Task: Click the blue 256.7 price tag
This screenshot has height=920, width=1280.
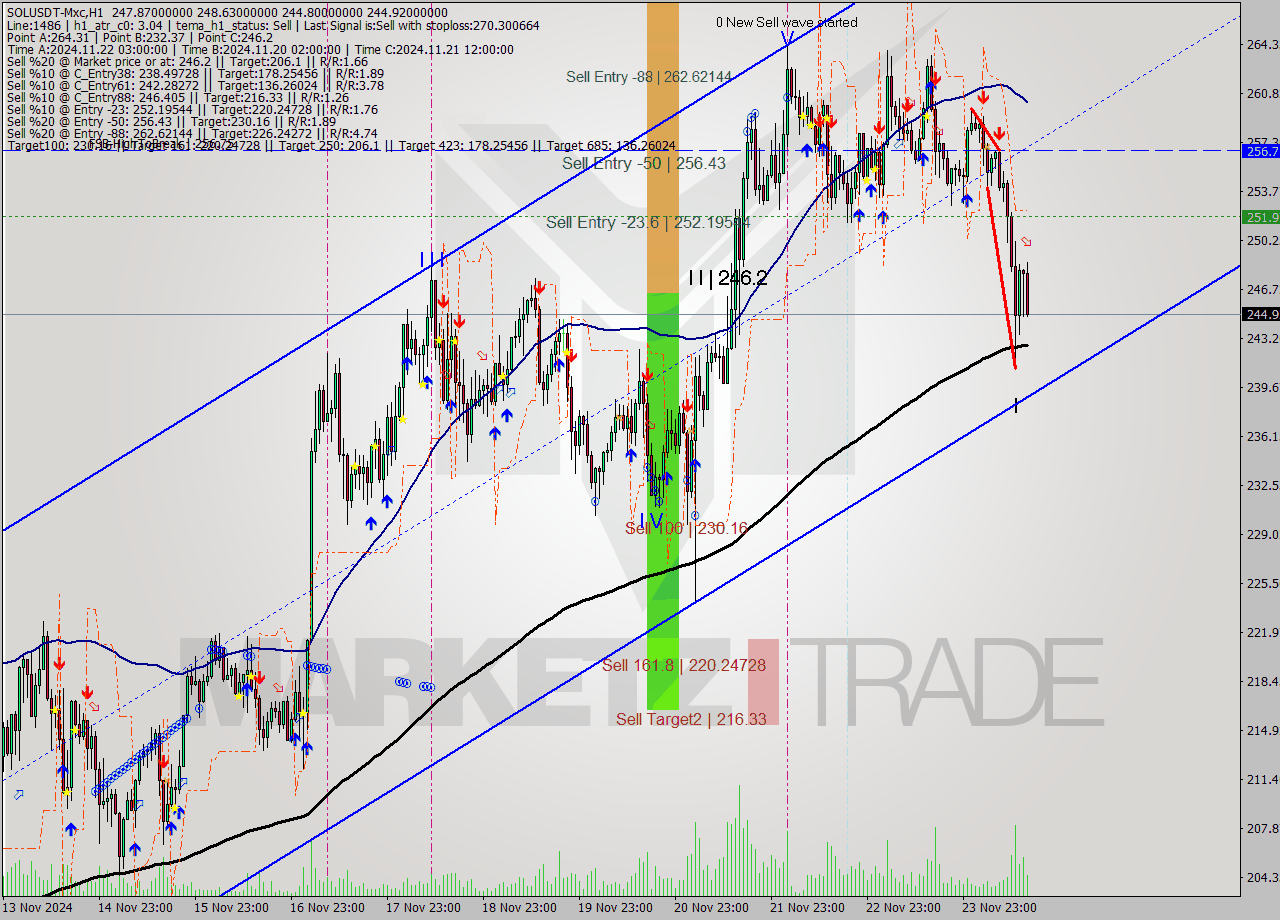Action: point(1260,151)
